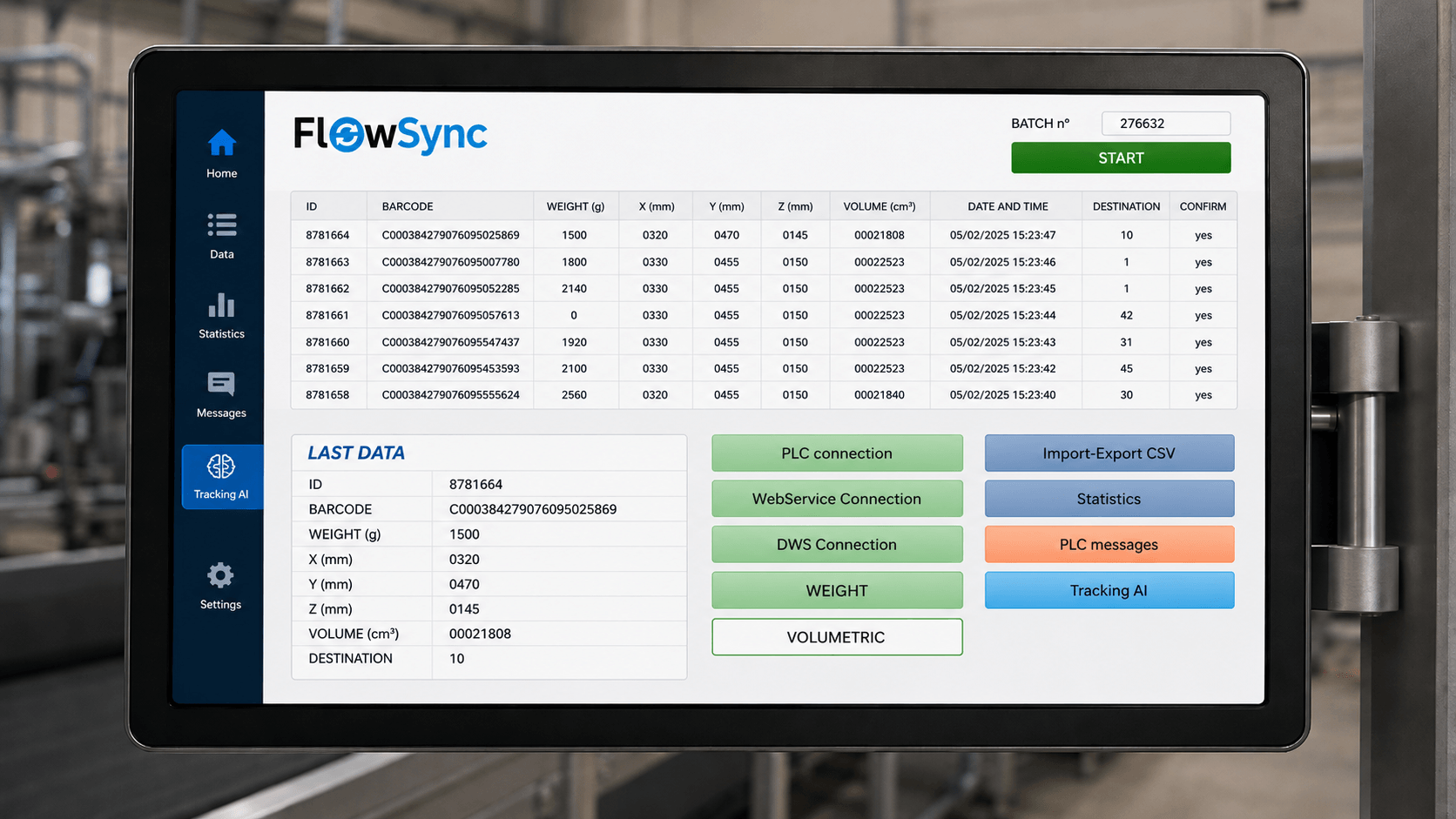Click the Y (mm) column header
The image size is (1456, 819).
tap(727, 206)
